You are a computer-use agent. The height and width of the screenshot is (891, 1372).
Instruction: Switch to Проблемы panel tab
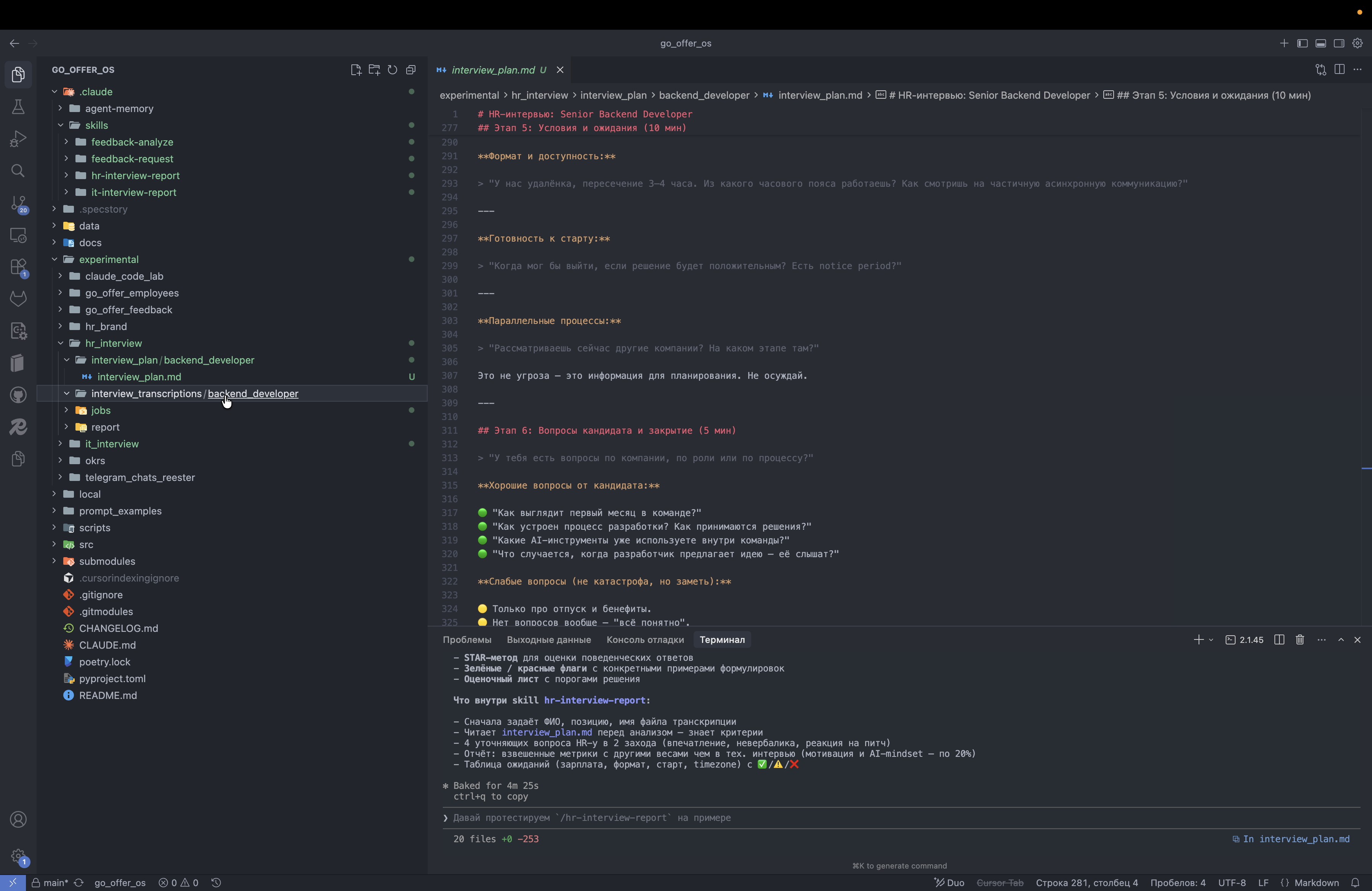tap(466, 640)
